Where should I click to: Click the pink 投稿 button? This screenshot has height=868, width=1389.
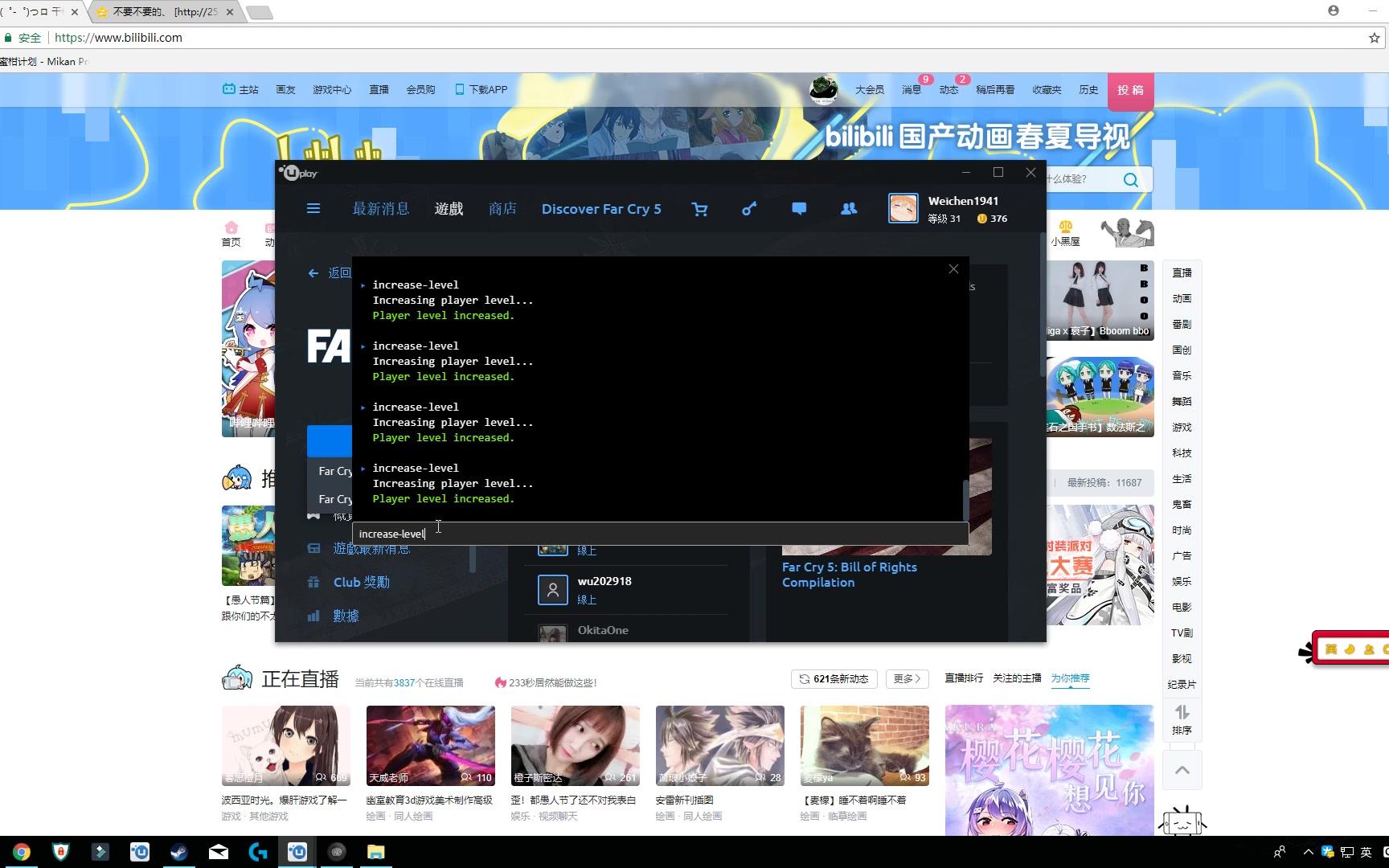pos(1130,91)
